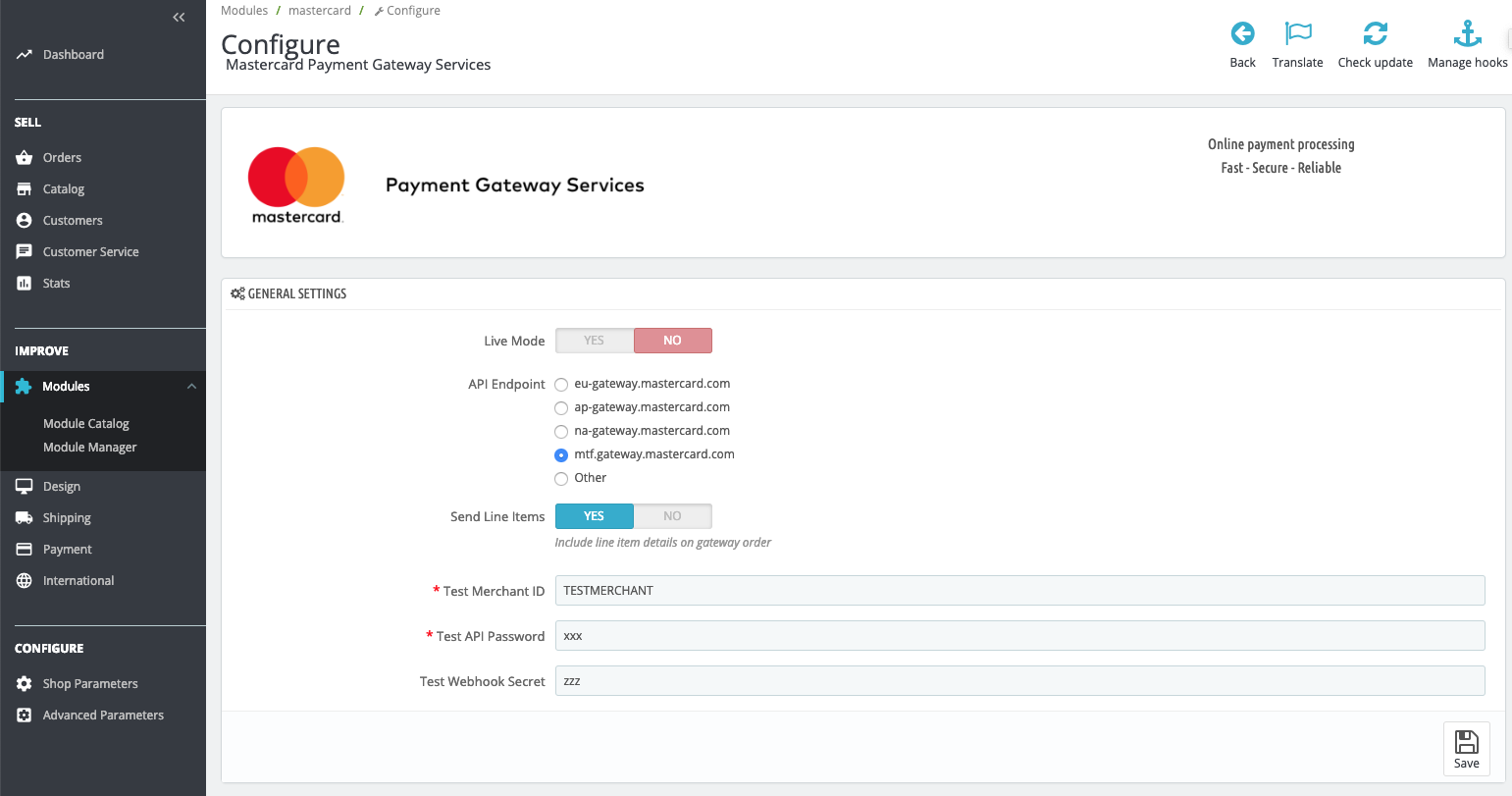This screenshot has height=796, width=1512.
Task: Choose the Other API endpoint option
Action: [x=561, y=479]
